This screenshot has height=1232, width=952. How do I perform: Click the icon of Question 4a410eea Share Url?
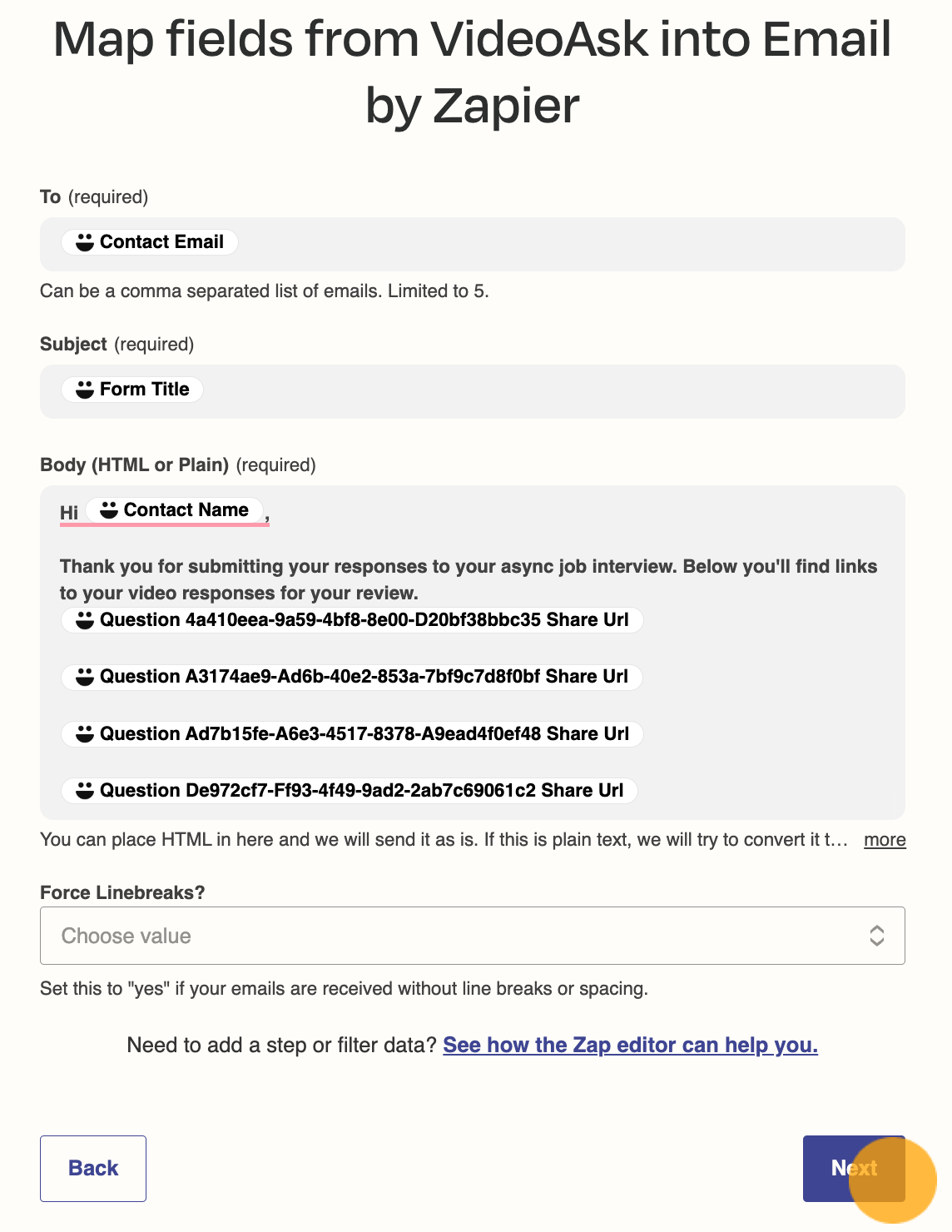pos(85,620)
